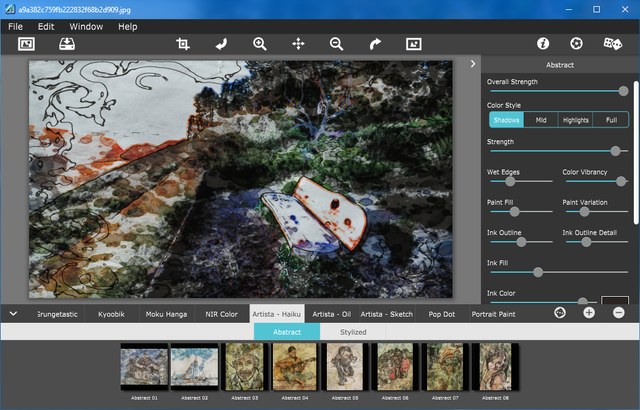Select the Stylized preset category
This screenshot has width=640, height=410.
pyautogui.click(x=353, y=332)
